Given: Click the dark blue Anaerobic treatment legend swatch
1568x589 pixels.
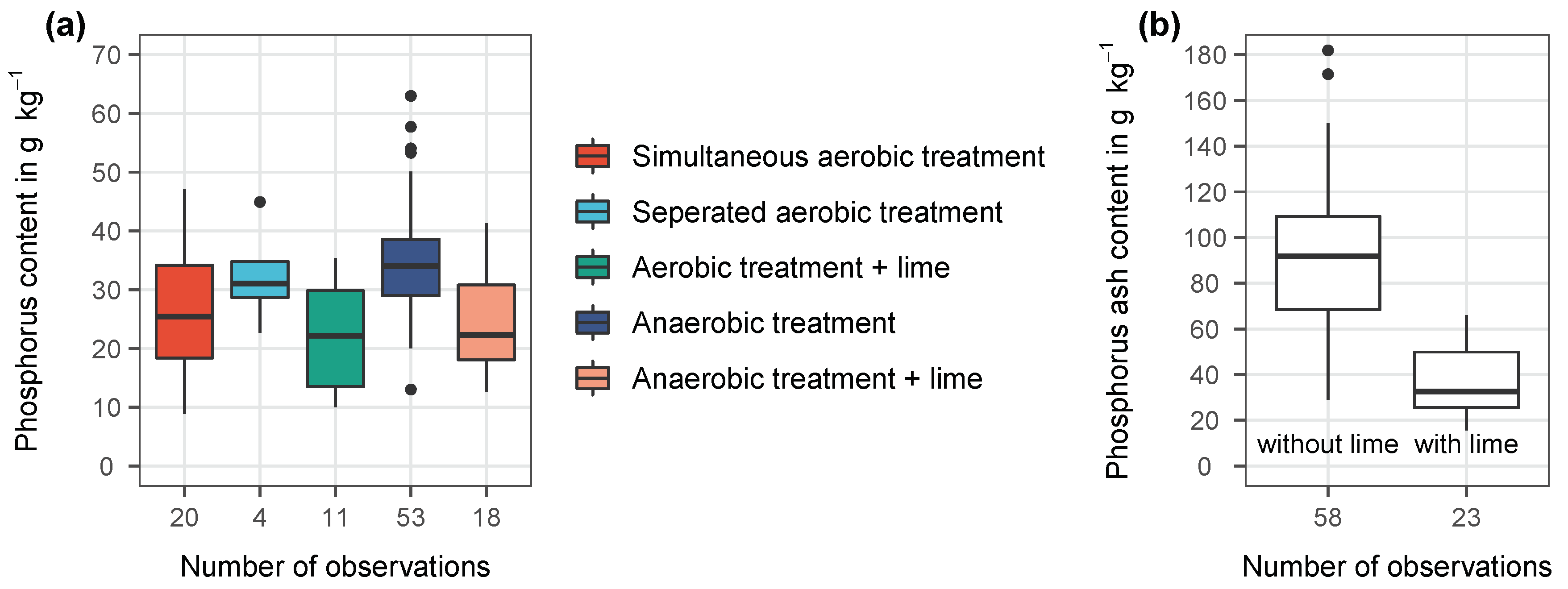Looking at the screenshot, I should [592, 323].
